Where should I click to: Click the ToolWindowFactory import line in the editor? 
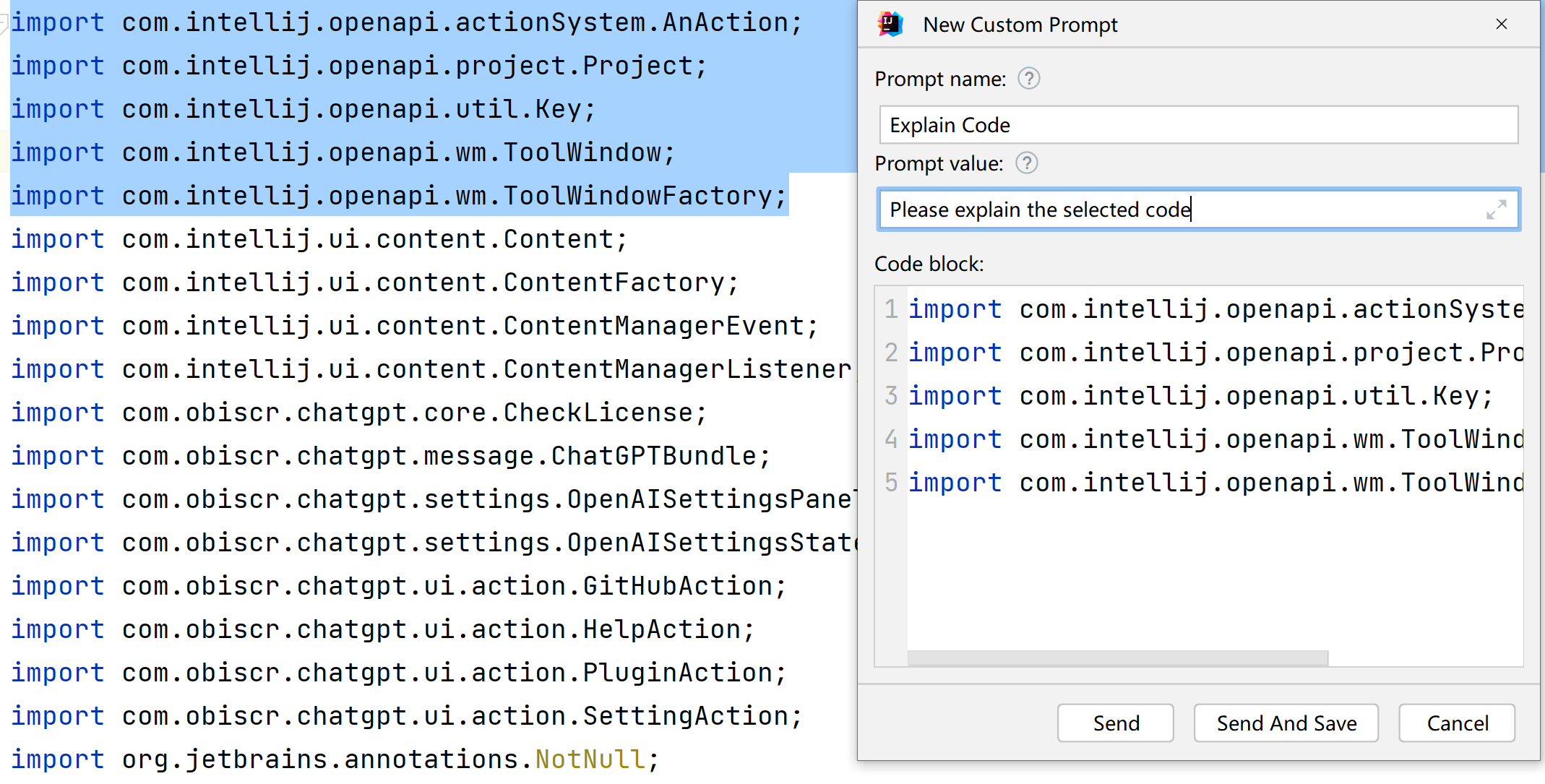397,195
